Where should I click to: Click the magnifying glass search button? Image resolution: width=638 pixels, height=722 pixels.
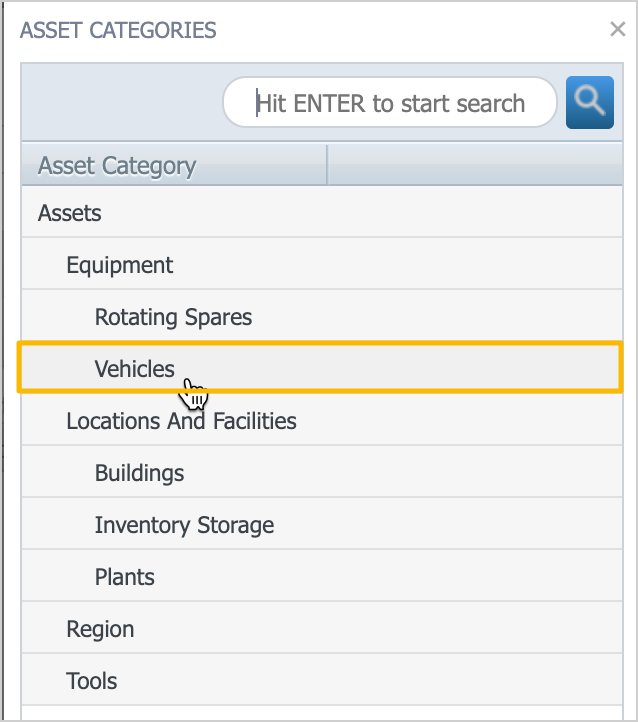[589, 102]
